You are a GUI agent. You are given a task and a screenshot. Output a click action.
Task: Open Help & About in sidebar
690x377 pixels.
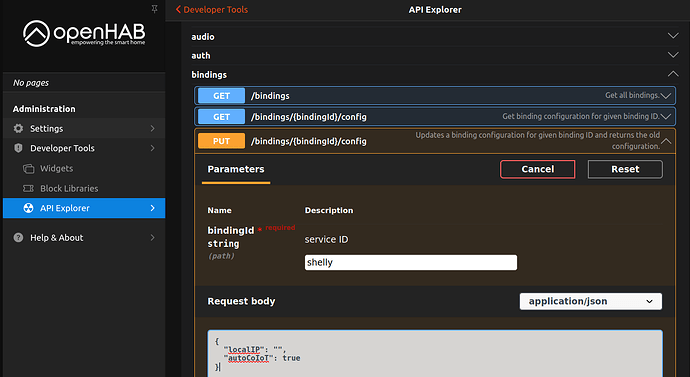coord(84,238)
